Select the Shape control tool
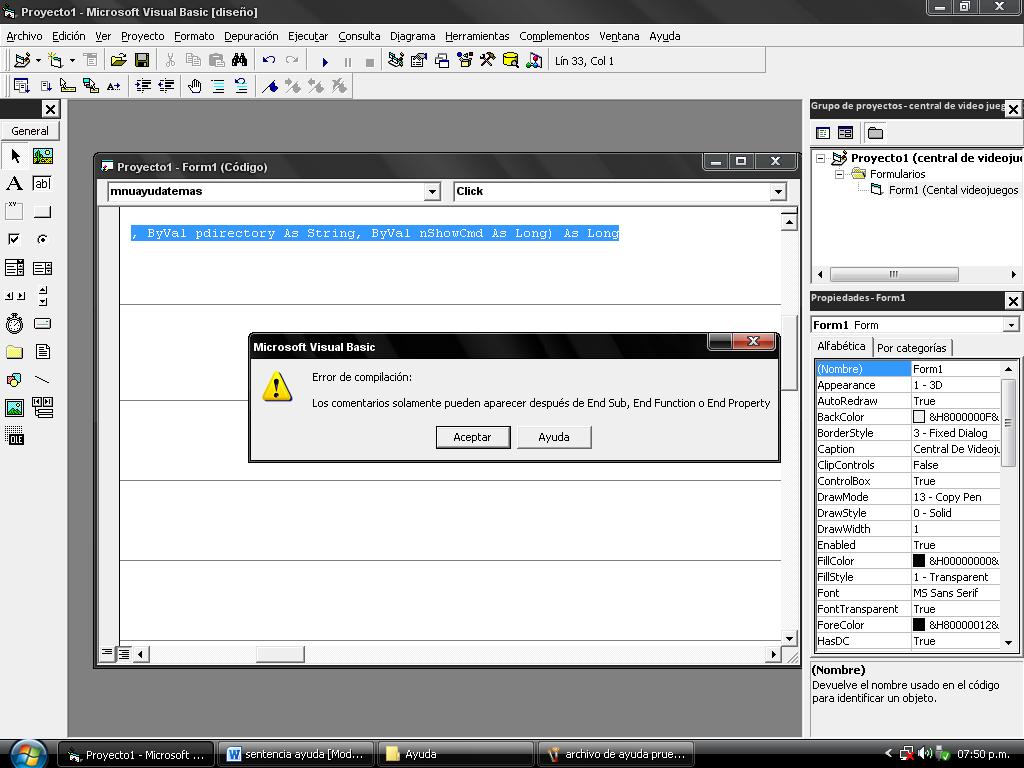1024x768 pixels. [14, 379]
